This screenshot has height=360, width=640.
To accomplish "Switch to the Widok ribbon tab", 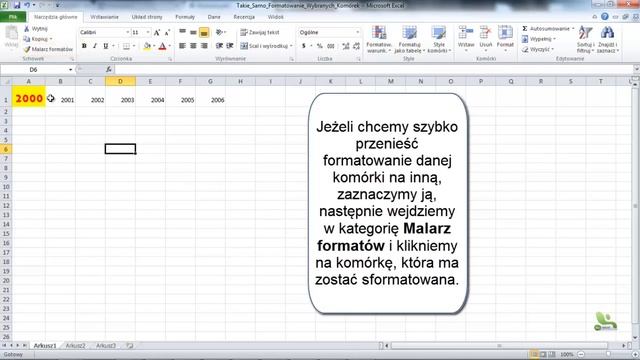I will 276,17.
